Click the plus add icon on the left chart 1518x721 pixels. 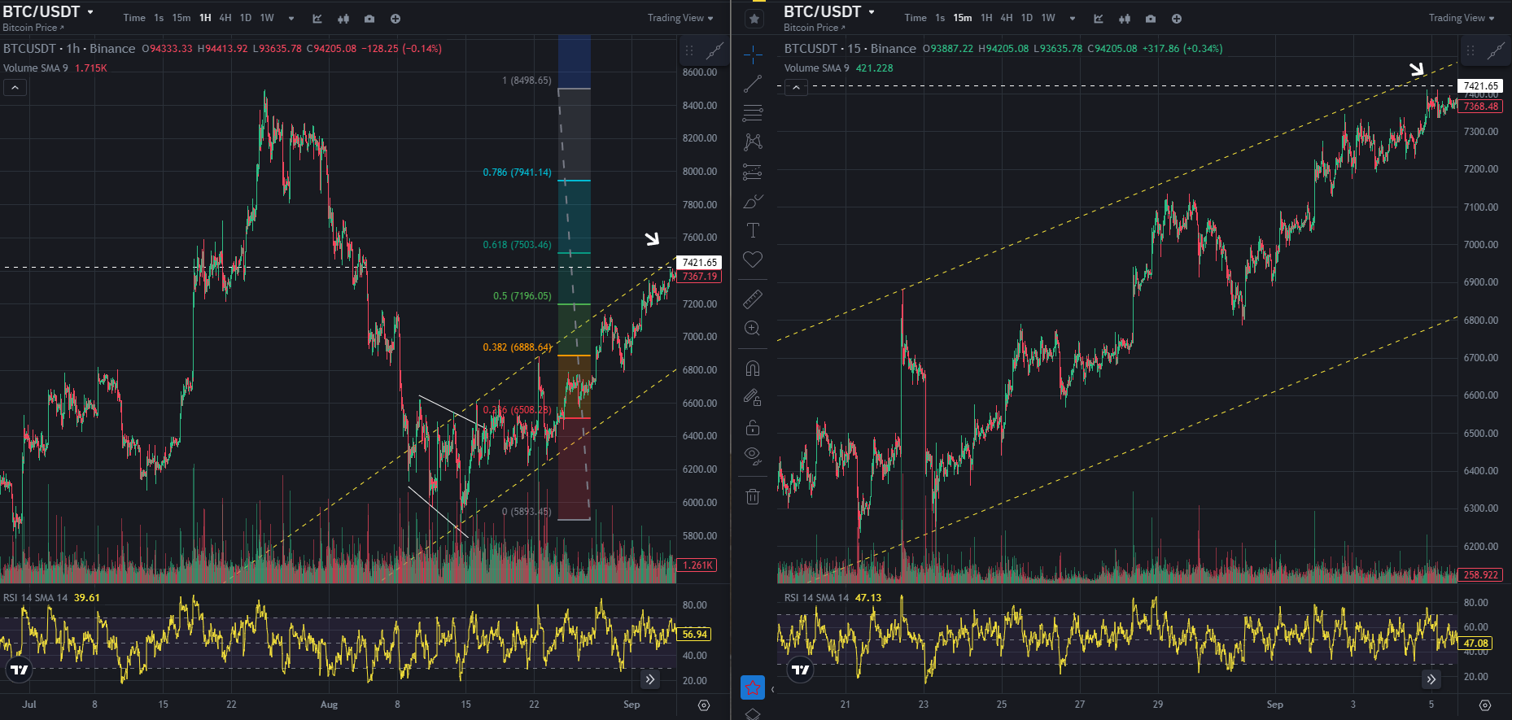tap(396, 18)
